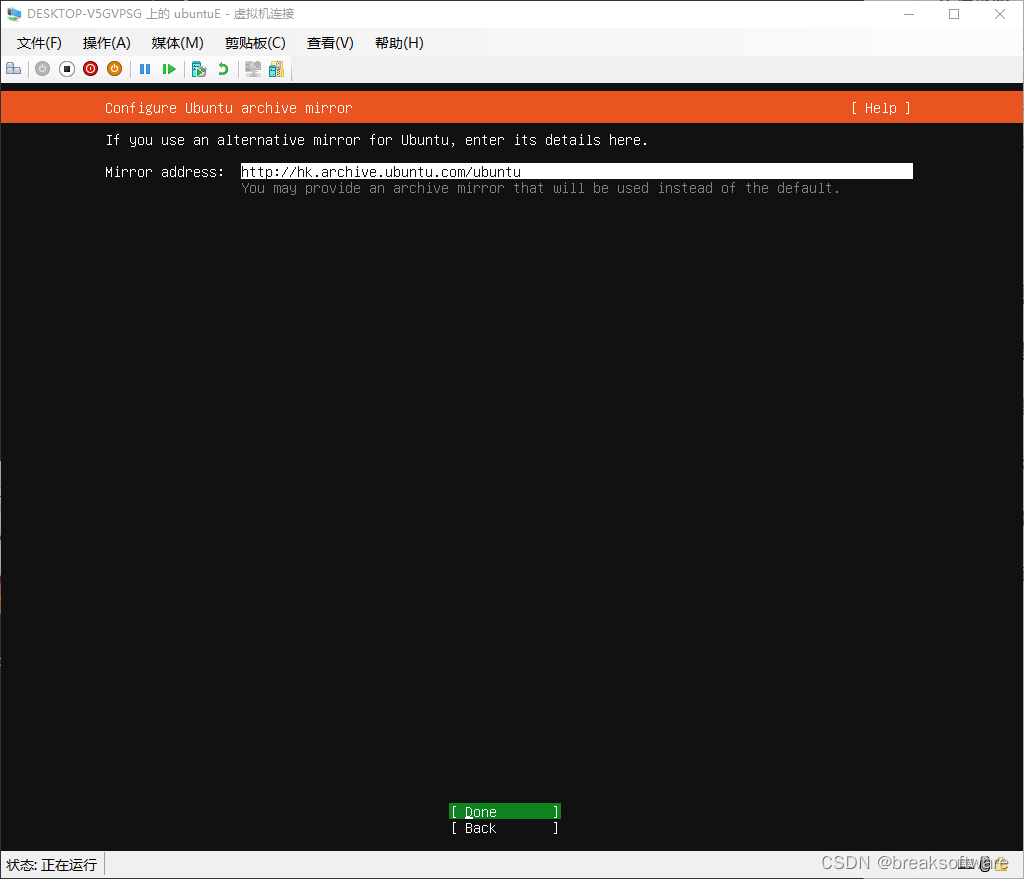The height and width of the screenshot is (879, 1024).
Task: Click the 'Mirror address:' label
Action: (164, 172)
